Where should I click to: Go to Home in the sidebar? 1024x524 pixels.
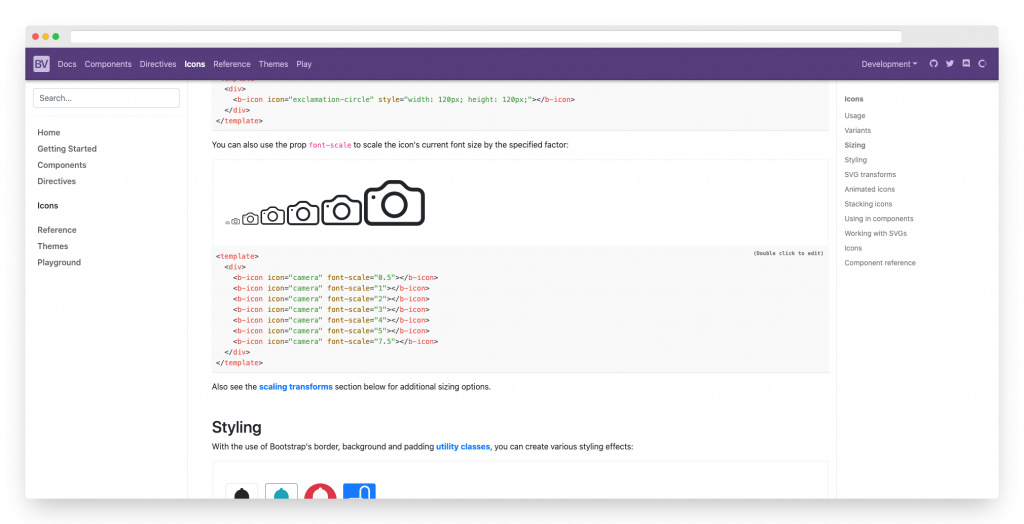point(49,133)
